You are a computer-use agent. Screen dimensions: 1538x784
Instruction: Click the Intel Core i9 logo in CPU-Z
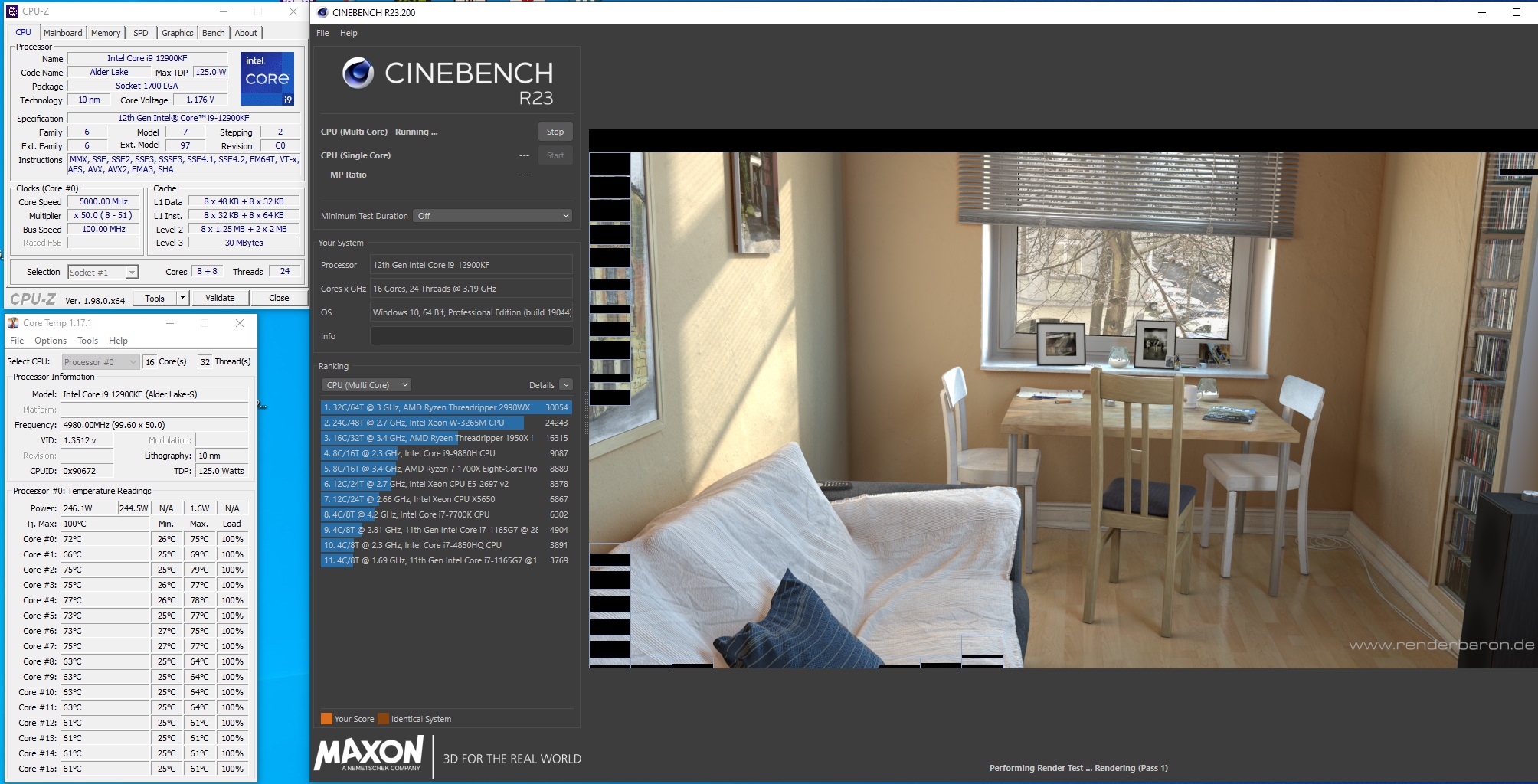[267, 79]
